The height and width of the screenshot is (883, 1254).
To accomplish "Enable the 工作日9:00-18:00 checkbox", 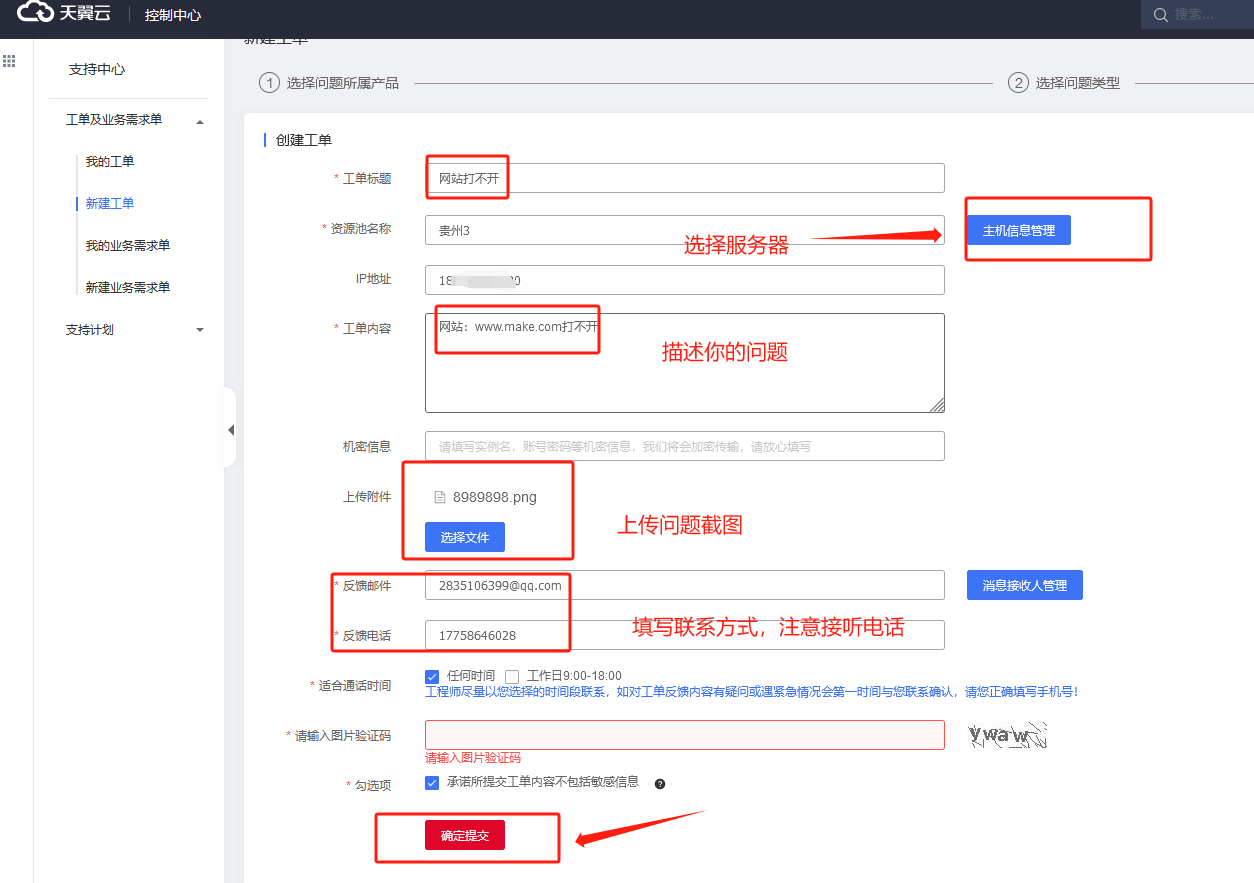I will tap(512, 676).
